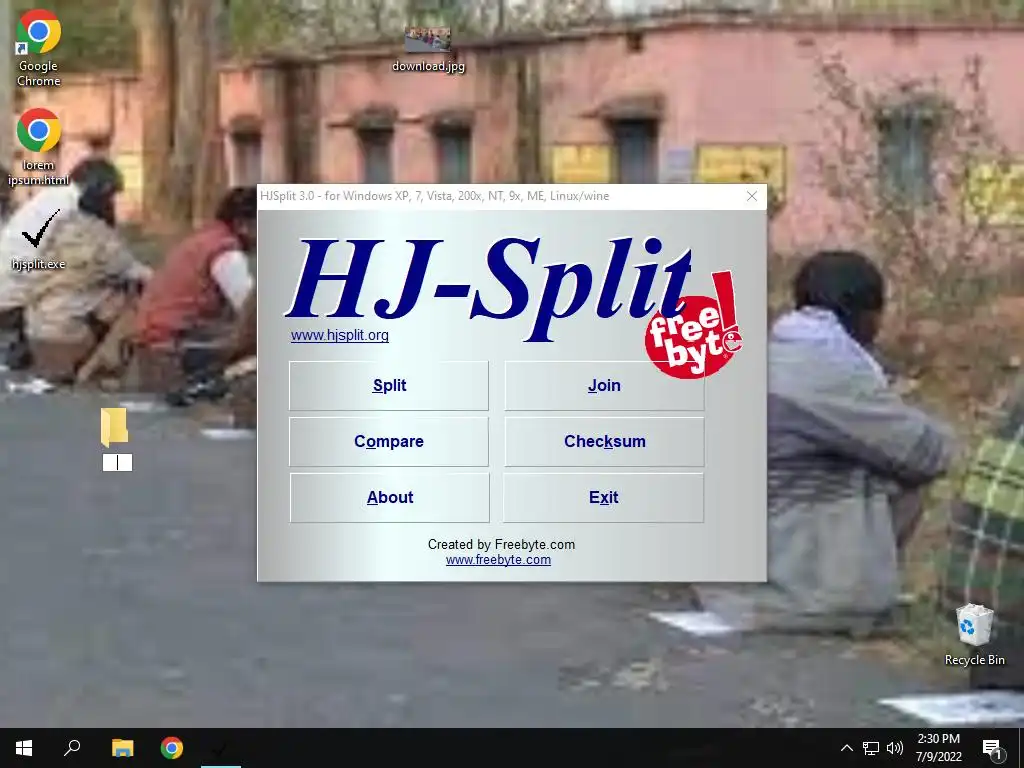Open the network status tray icon
The height and width of the screenshot is (768, 1024).
[871, 748]
